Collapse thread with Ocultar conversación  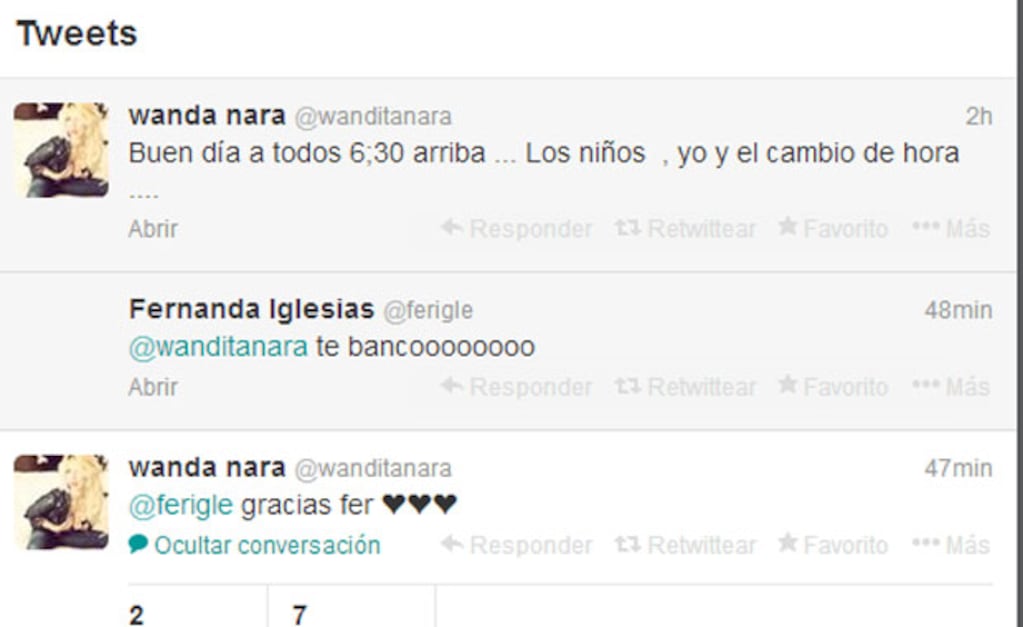254,545
